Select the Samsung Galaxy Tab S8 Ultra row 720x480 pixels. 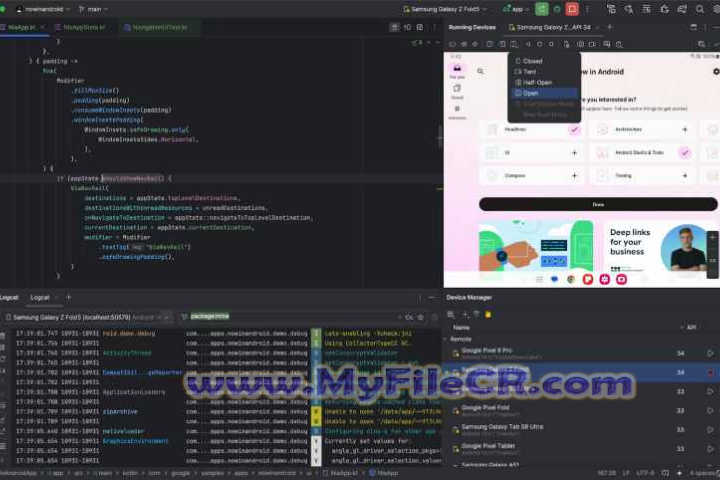(582, 430)
